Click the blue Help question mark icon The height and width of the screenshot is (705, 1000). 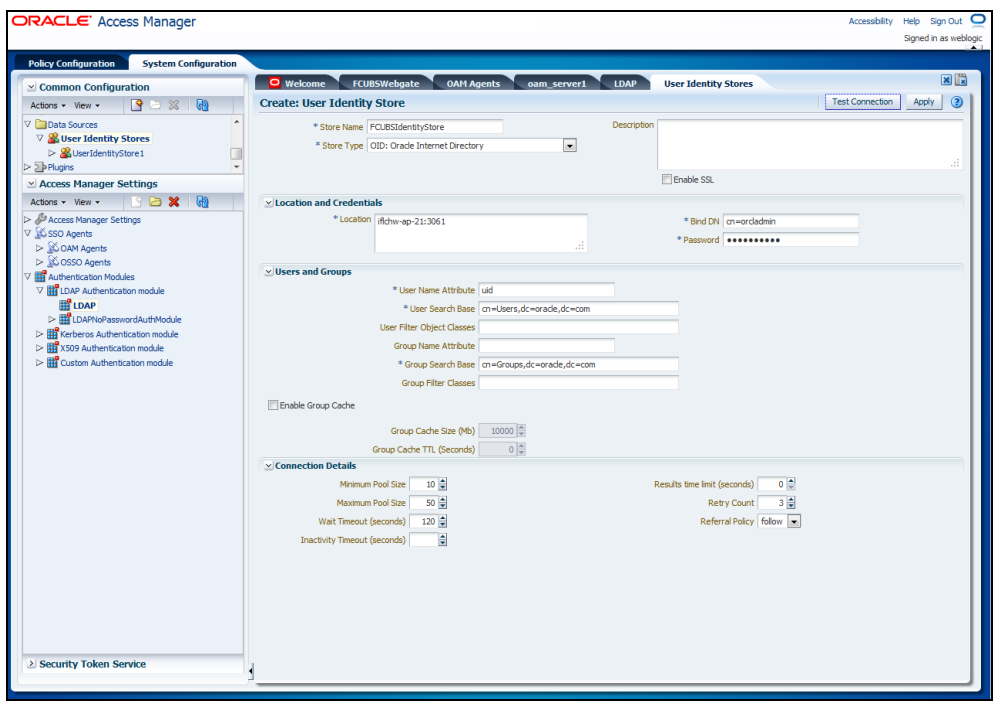pos(957,102)
